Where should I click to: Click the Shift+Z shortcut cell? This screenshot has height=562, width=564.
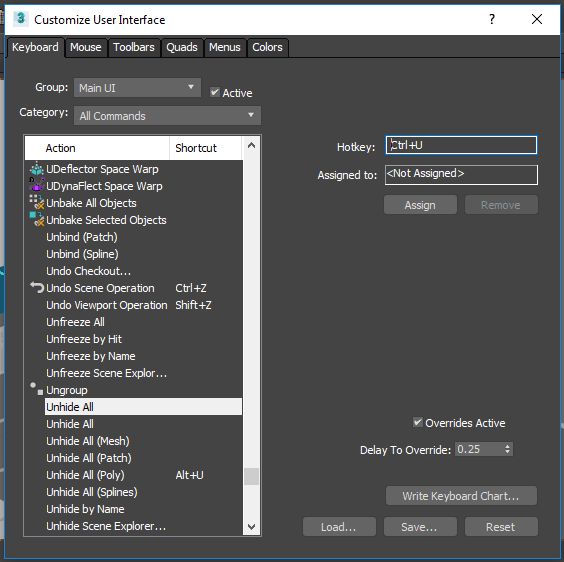[x=193, y=305]
